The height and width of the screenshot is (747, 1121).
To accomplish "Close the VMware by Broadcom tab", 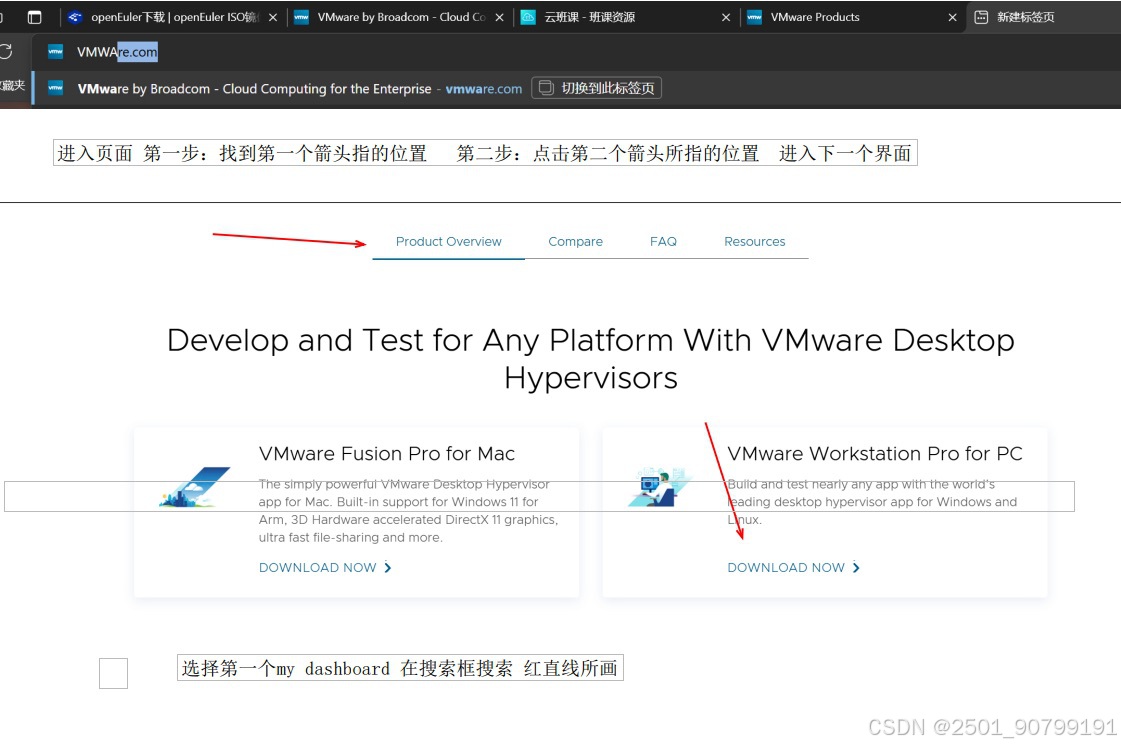I will (499, 17).
